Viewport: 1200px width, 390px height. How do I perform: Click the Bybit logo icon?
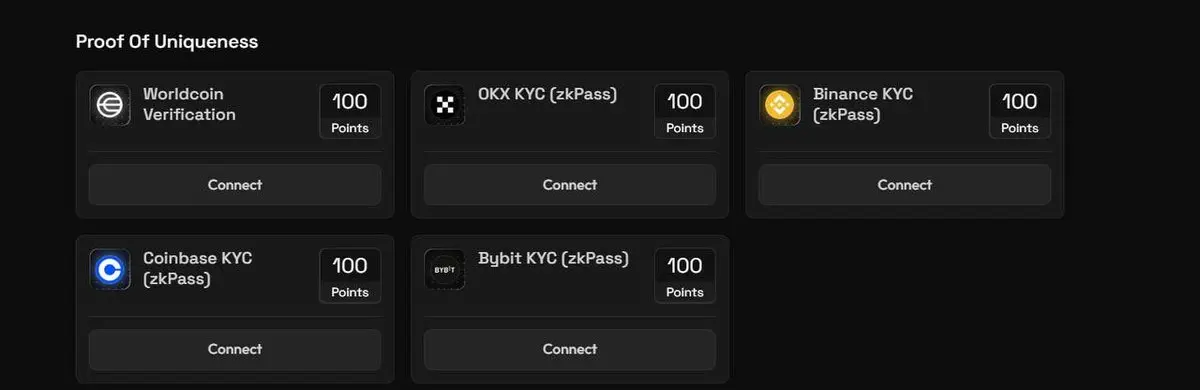click(x=445, y=269)
